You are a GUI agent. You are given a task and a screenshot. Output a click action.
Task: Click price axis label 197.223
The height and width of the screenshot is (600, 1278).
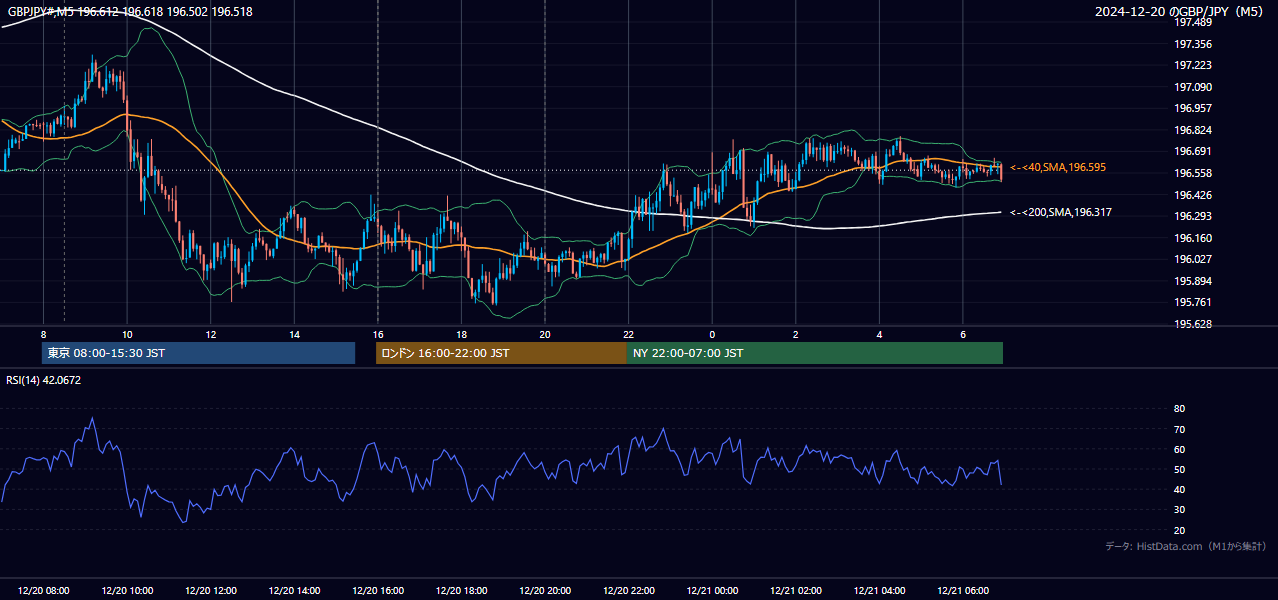(1192, 65)
